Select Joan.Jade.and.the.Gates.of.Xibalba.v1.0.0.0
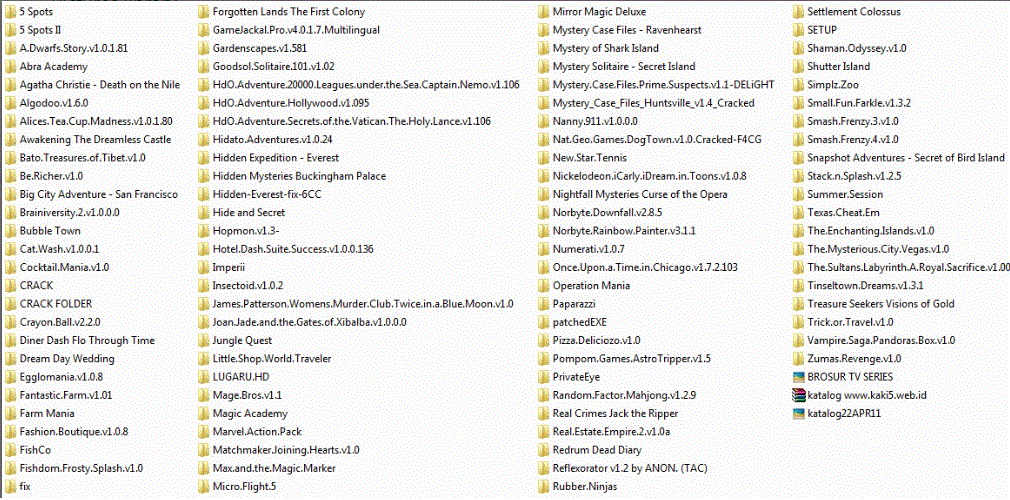Viewport: 1010px width, 500px height. pos(309,322)
